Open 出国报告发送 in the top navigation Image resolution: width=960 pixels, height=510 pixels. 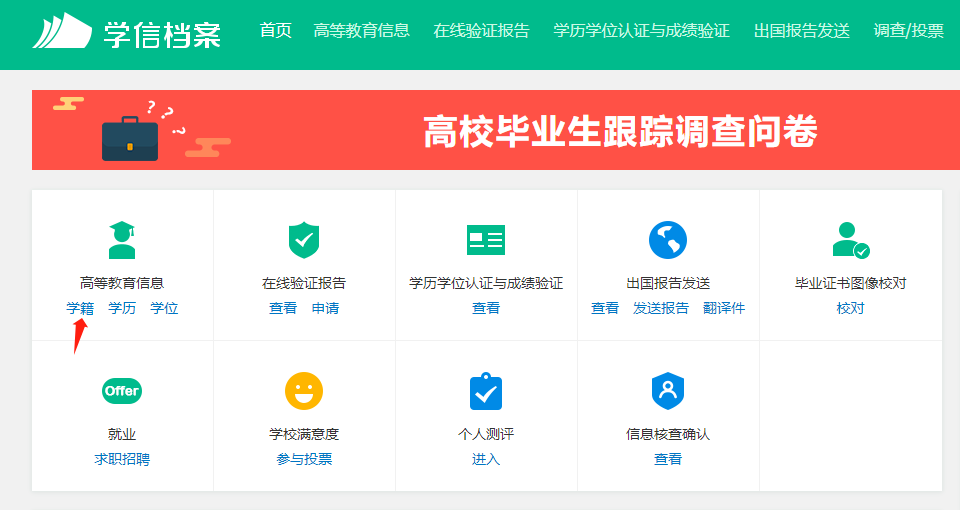coord(801,30)
